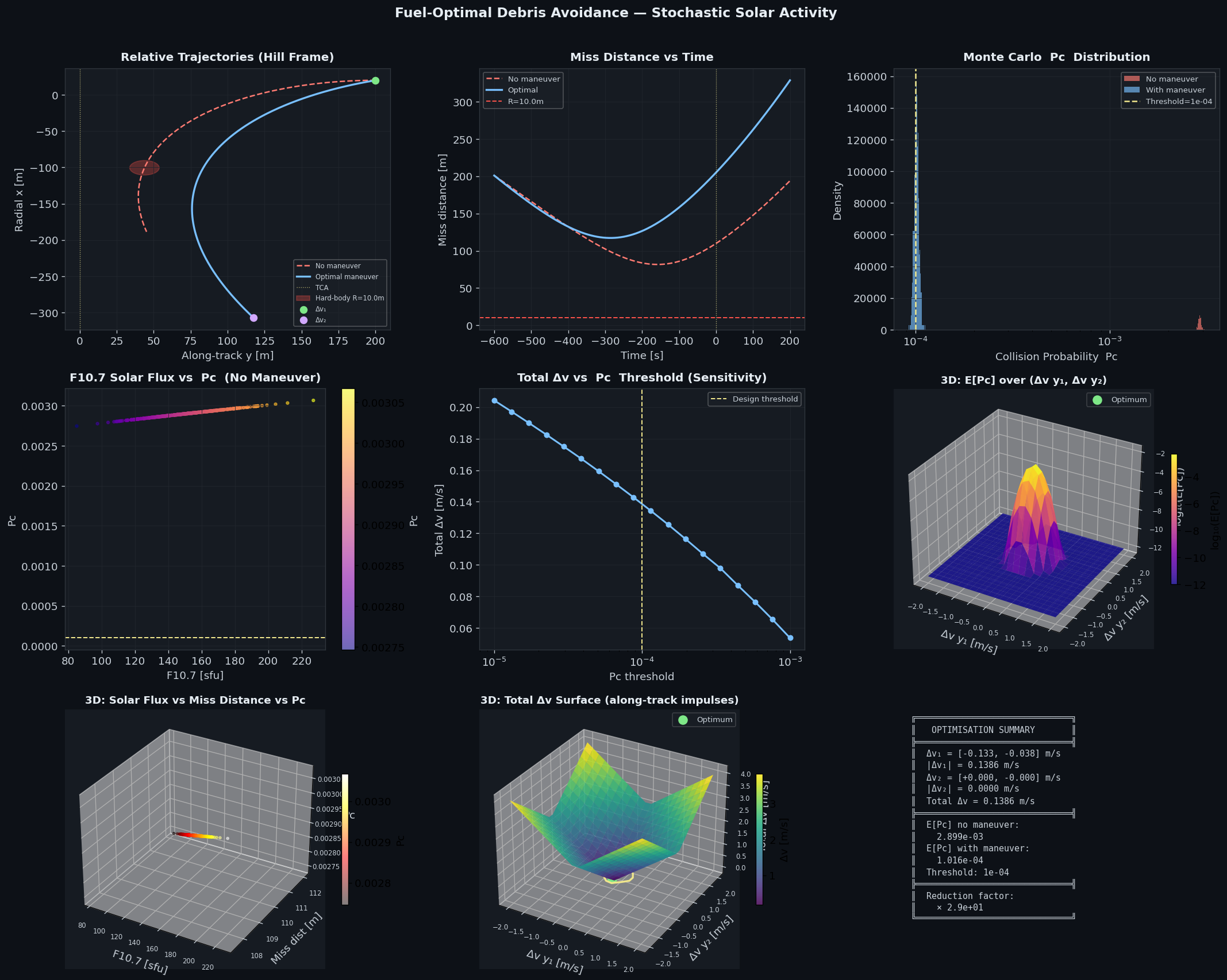This screenshot has height=980, width=1227.
Task: Click the value '2.899e-03' in the summary
Action: [x=960, y=837]
